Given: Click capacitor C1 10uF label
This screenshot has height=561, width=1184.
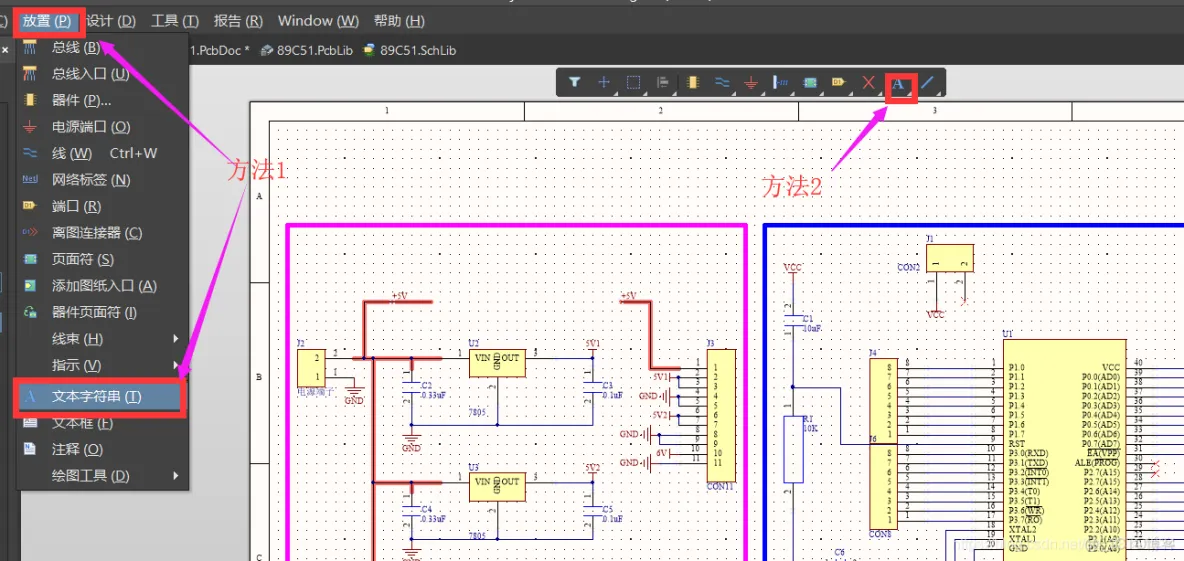Looking at the screenshot, I should click(x=812, y=323).
